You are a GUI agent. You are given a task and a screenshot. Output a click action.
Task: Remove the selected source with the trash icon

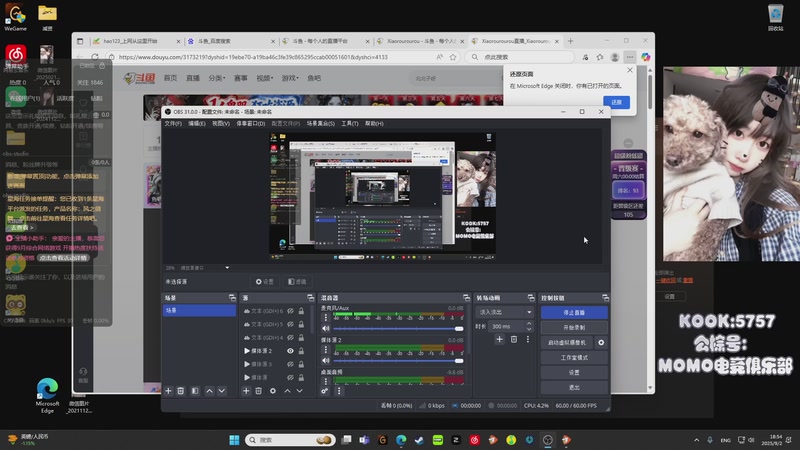[259, 391]
